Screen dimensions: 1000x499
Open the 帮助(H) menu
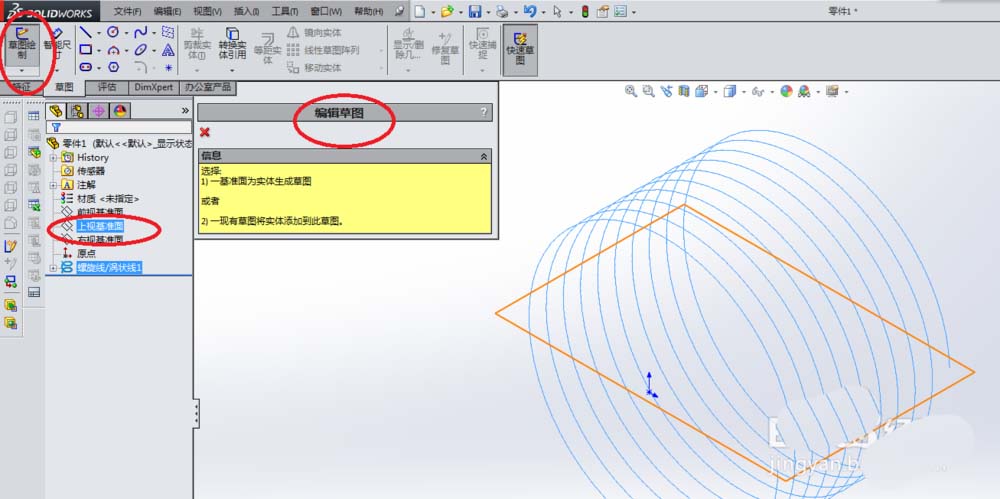coord(369,11)
